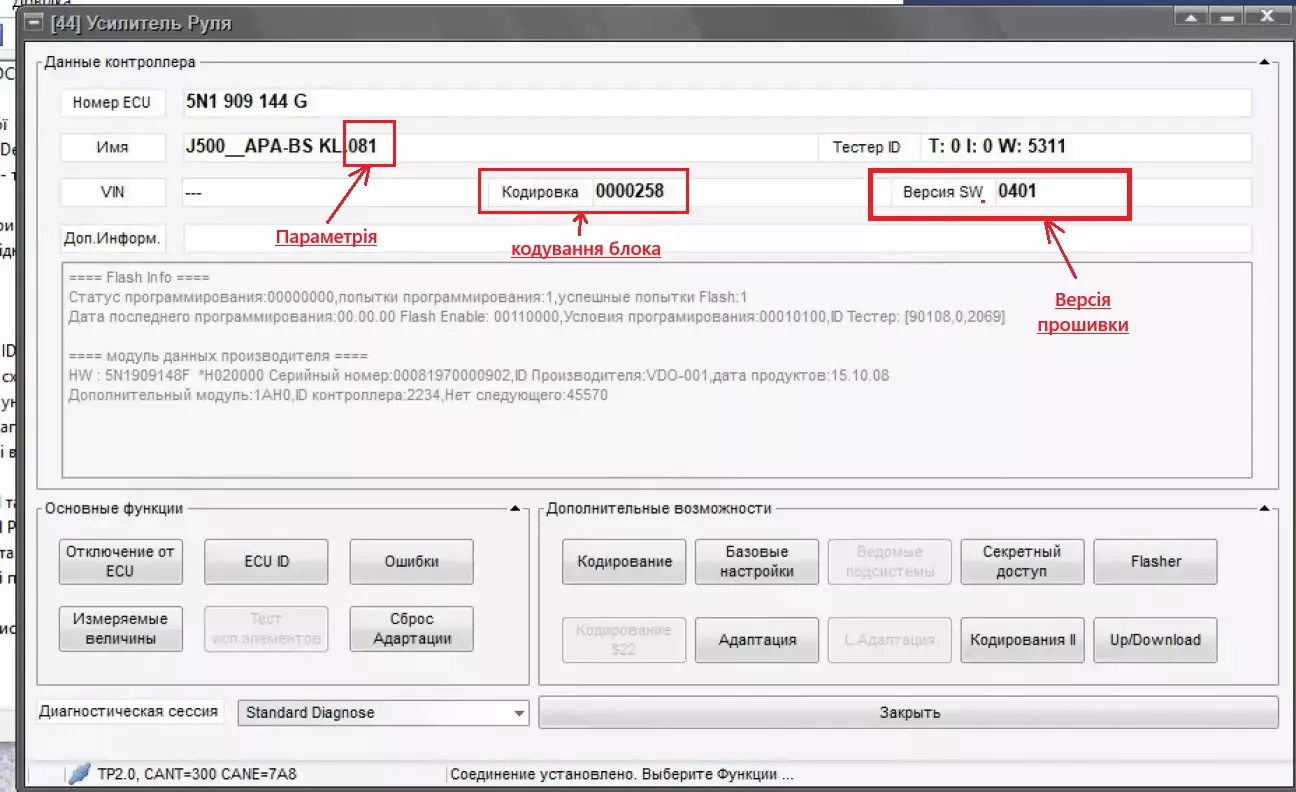Collapse the Данные контроллера panel
Viewport: 1296px width, 792px height.
pos(1264,62)
